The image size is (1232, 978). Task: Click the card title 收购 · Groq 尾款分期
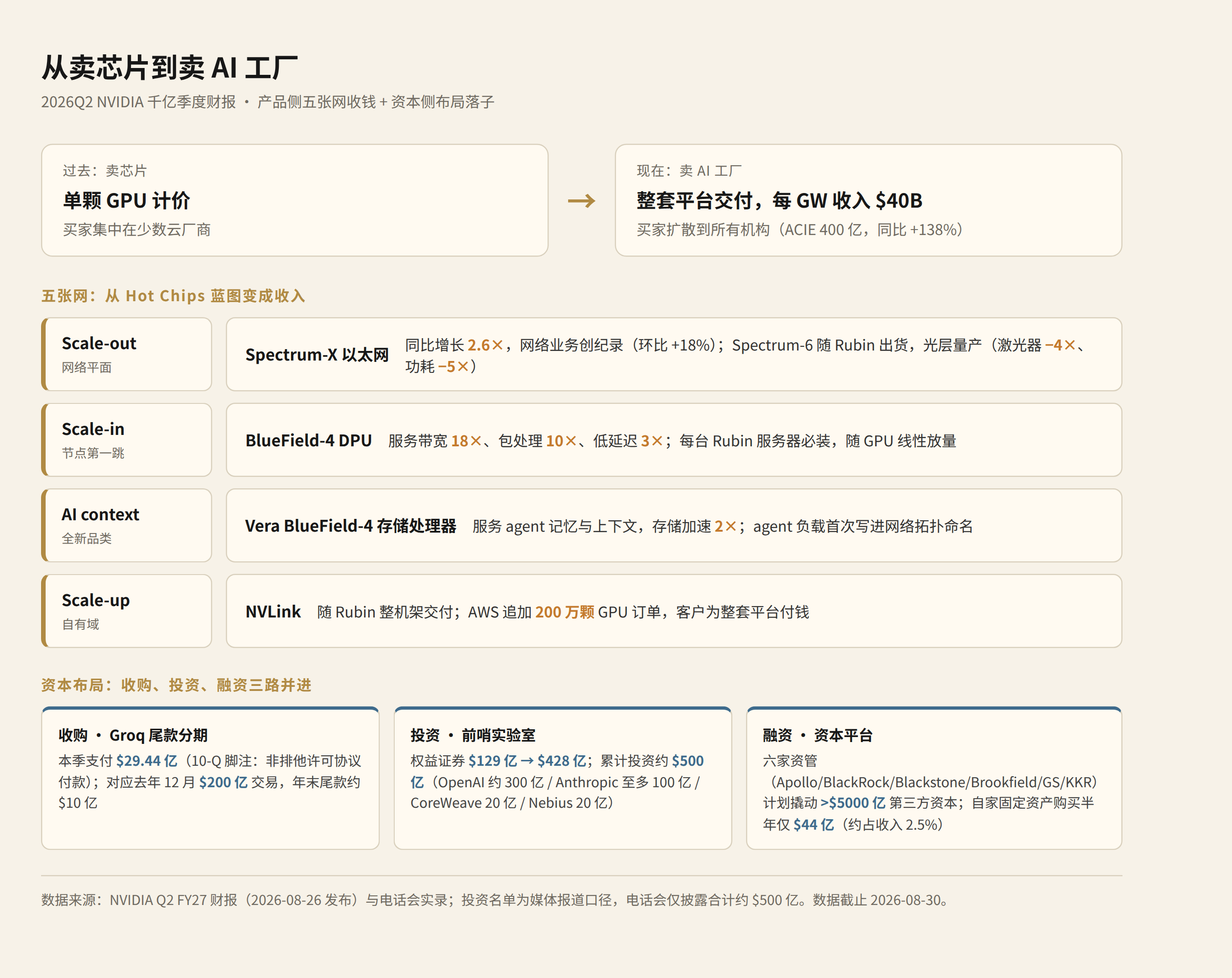click(x=133, y=735)
